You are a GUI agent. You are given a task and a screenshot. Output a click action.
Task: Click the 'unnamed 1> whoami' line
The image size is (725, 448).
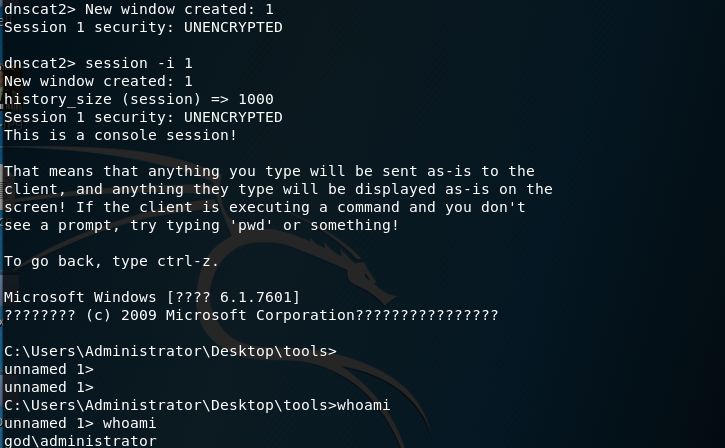[x=80, y=423]
